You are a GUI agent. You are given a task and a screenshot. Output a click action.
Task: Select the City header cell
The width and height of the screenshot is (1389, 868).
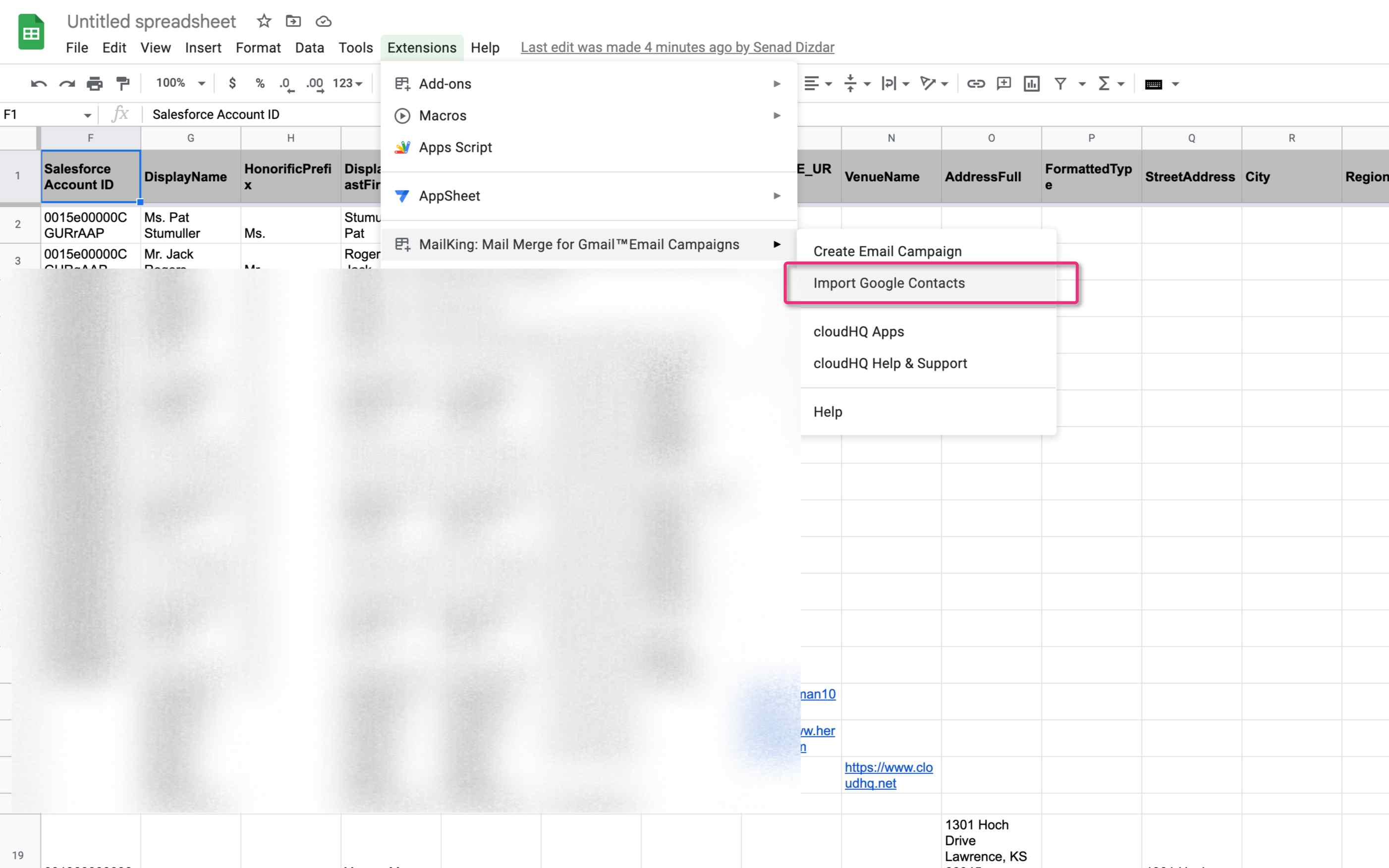pyautogui.click(x=1291, y=177)
